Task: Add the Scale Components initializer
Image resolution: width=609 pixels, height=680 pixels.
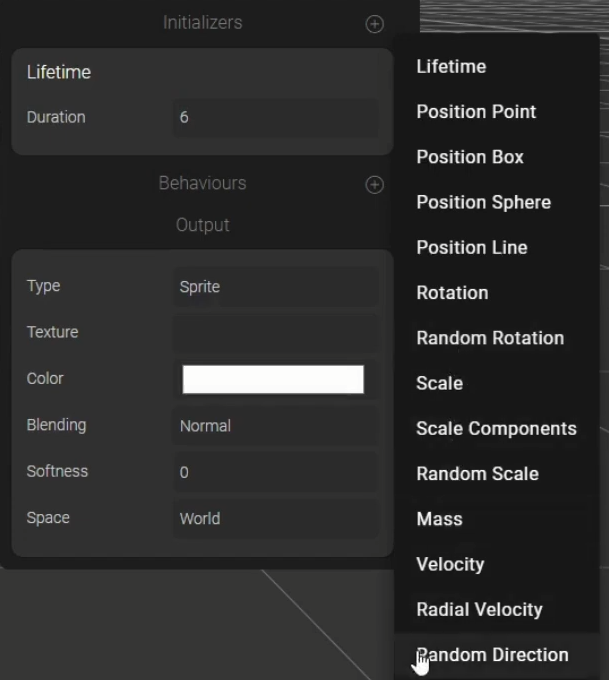Action: [496, 428]
